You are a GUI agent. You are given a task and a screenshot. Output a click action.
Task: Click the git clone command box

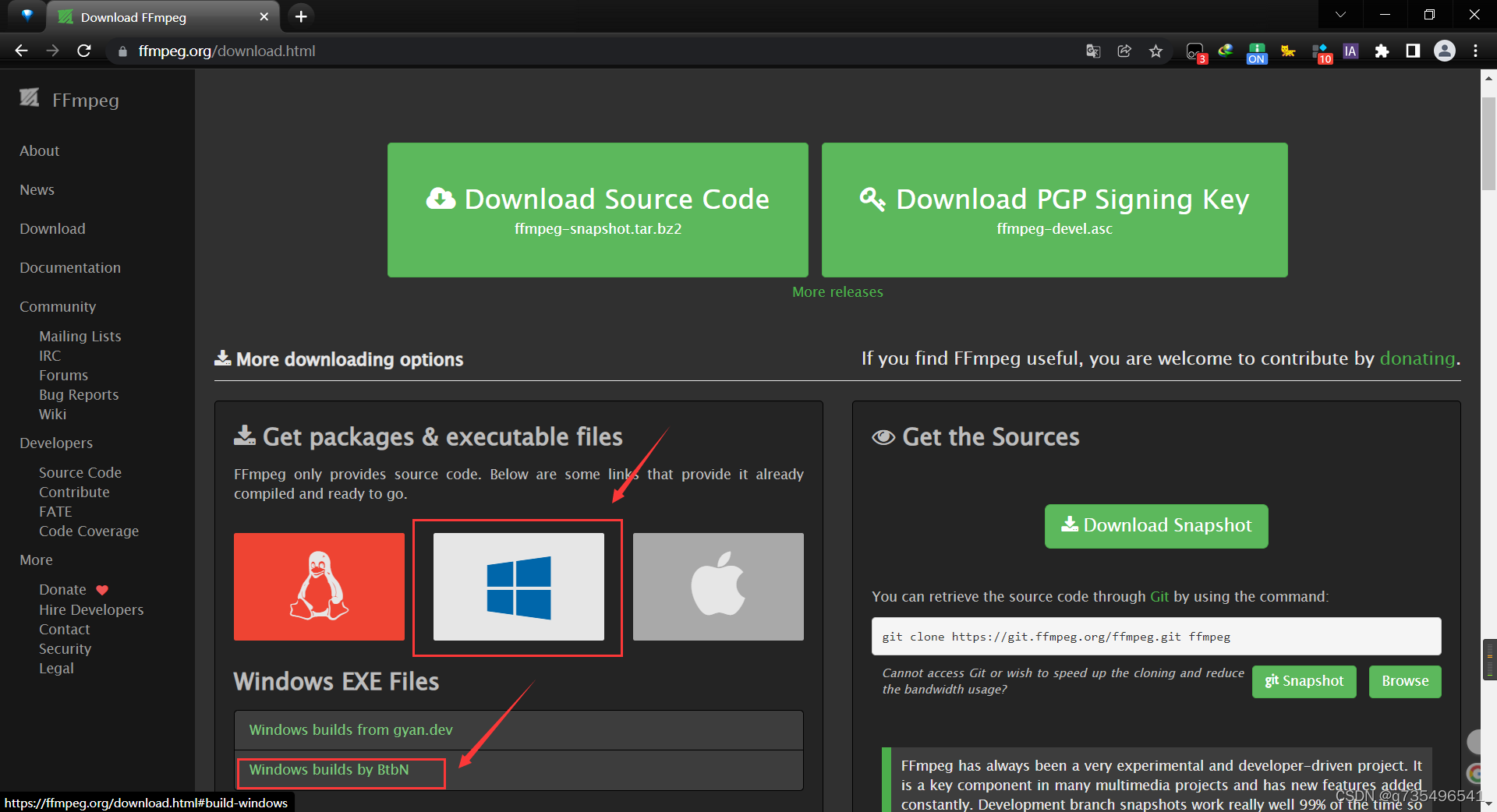pyautogui.click(x=1156, y=637)
